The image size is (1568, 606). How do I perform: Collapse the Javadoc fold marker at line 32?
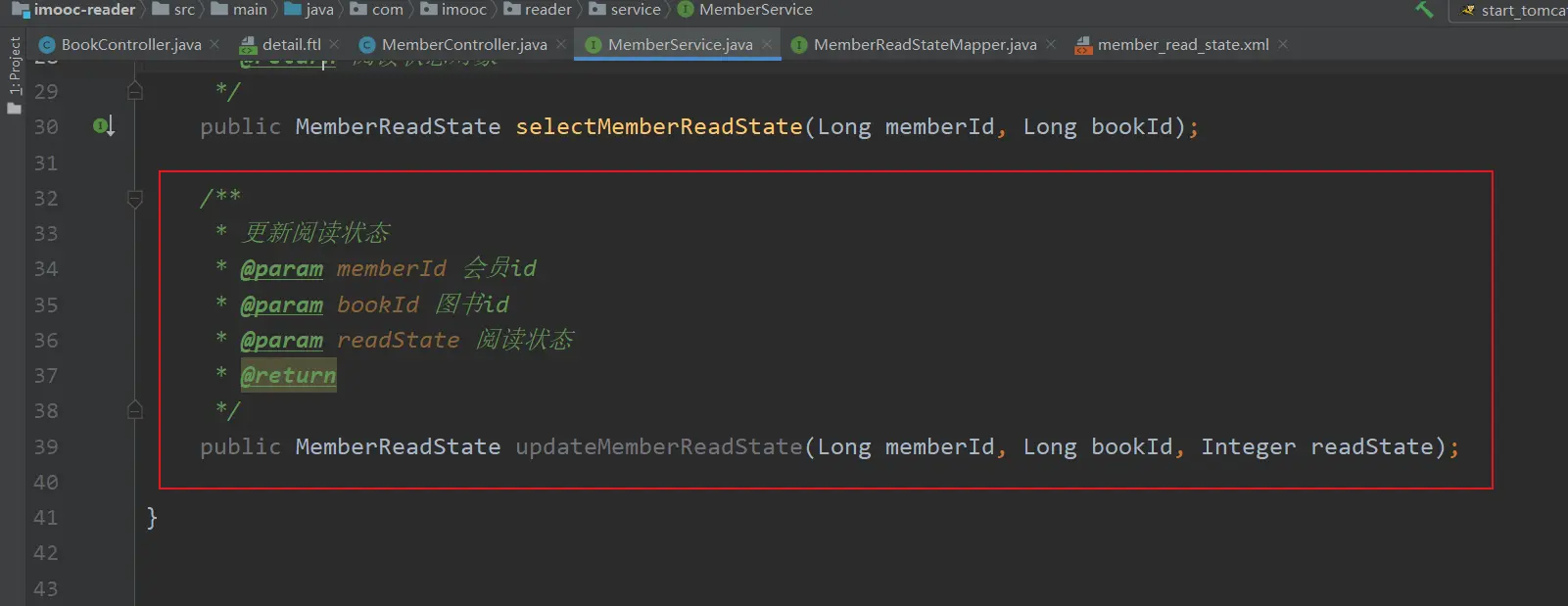(x=135, y=199)
